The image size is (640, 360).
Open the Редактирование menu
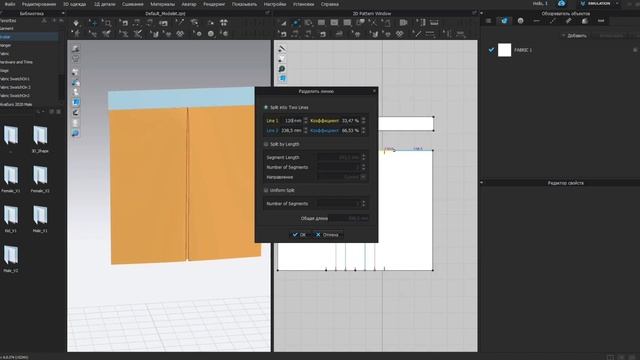point(39,4)
